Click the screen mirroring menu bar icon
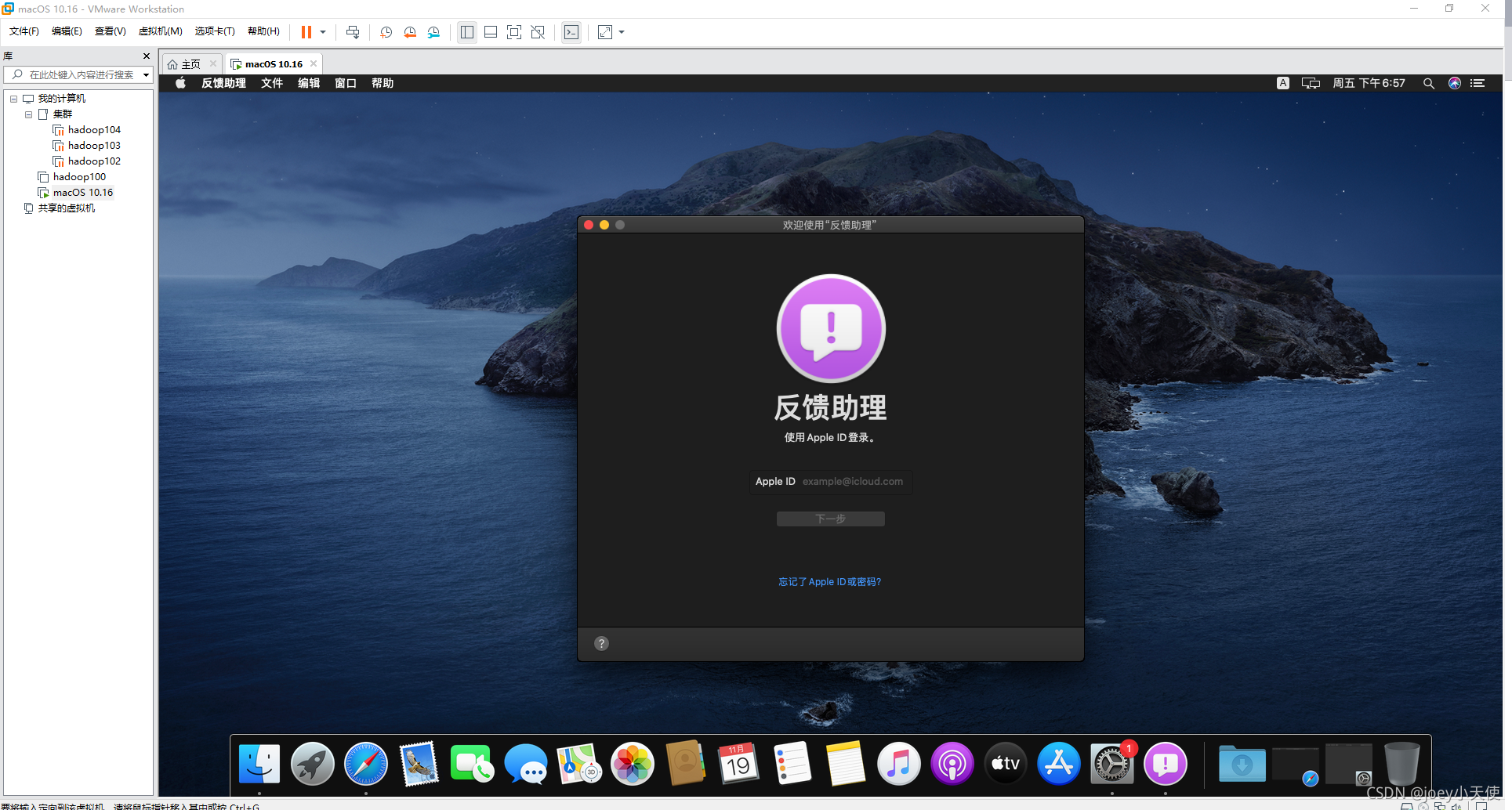Screen dimensions: 1512x810 [x=1311, y=83]
